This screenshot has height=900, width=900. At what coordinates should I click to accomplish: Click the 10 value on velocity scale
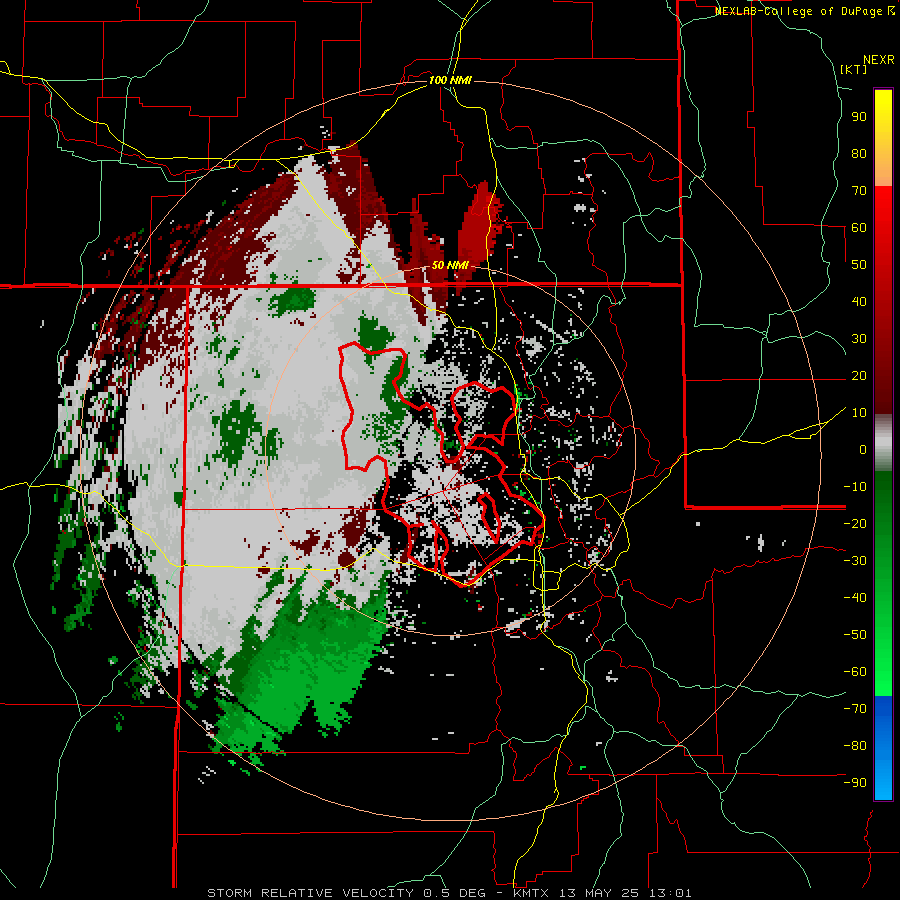(859, 413)
